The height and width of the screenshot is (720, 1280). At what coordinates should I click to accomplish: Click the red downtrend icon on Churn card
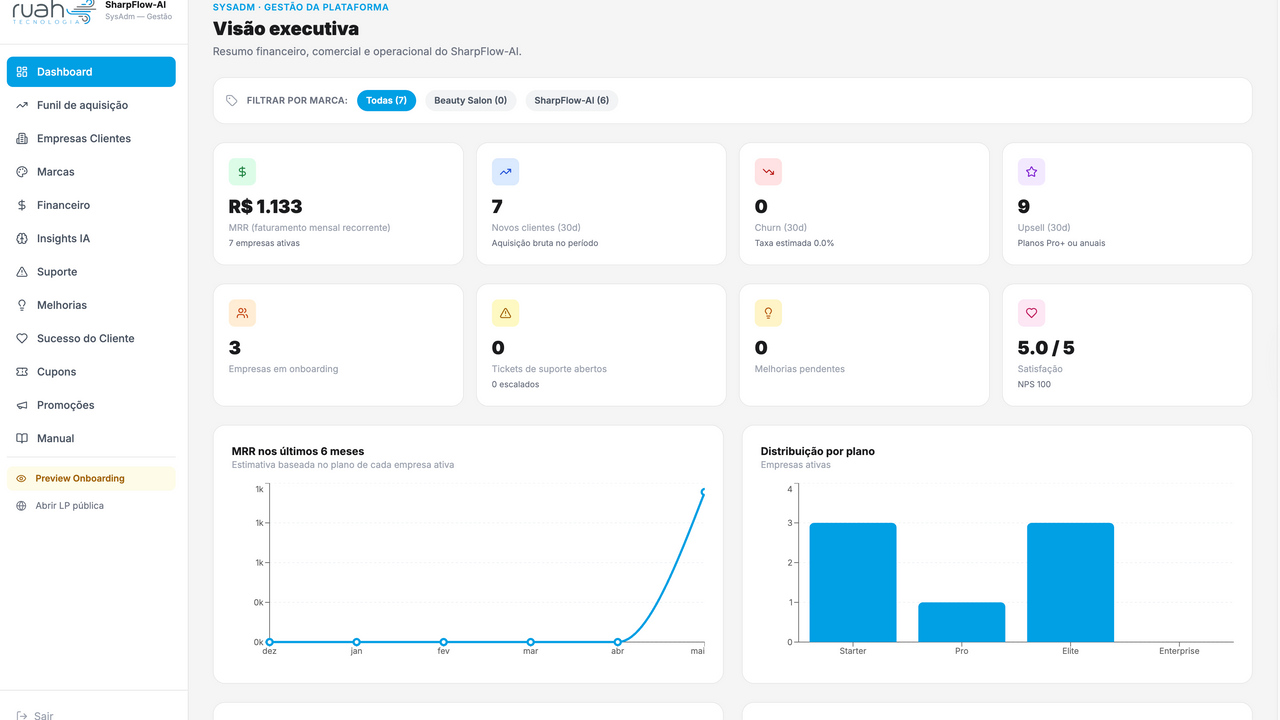[x=768, y=172]
